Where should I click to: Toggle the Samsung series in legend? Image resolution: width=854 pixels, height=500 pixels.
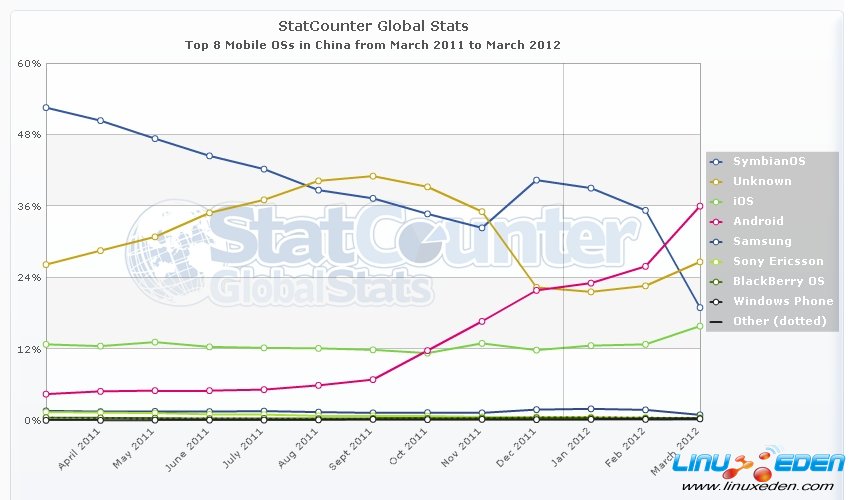click(x=762, y=241)
